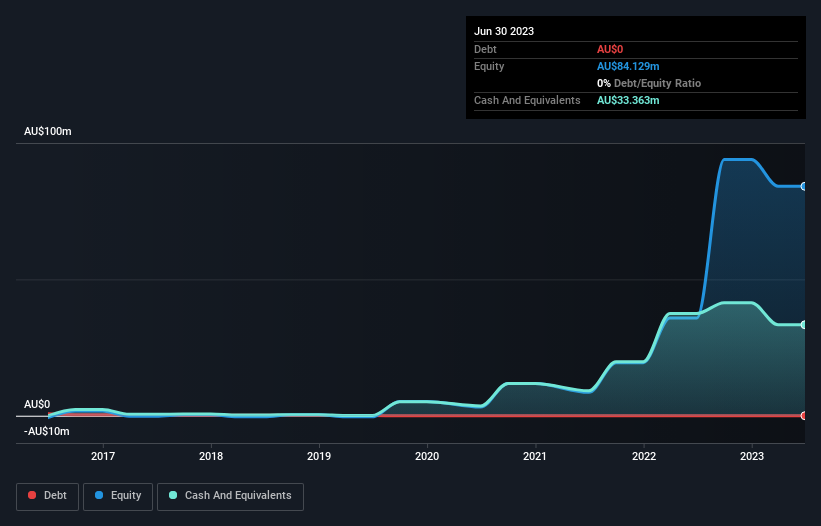The width and height of the screenshot is (821, 526).
Task: Click the 2022 x-axis label
Action: coord(644,456)
